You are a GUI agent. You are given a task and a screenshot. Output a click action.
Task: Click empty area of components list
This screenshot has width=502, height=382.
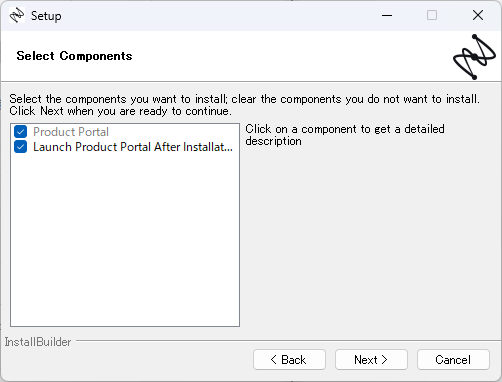click(x=125, y=240)
